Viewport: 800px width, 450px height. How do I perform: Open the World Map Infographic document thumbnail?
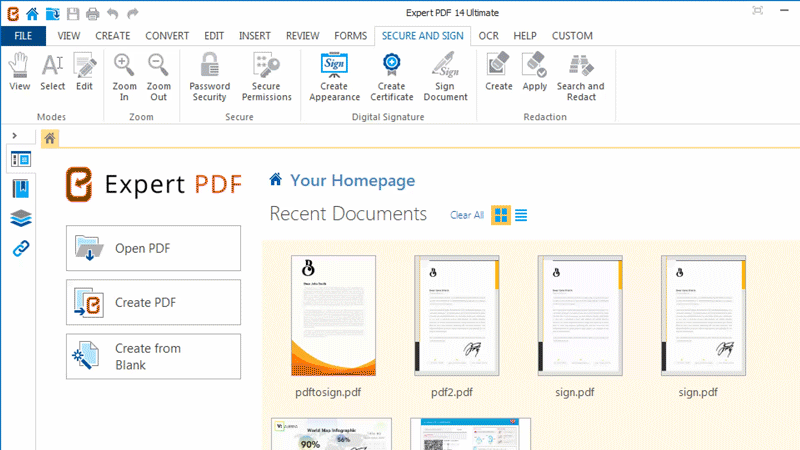click(x=332, y=434)
